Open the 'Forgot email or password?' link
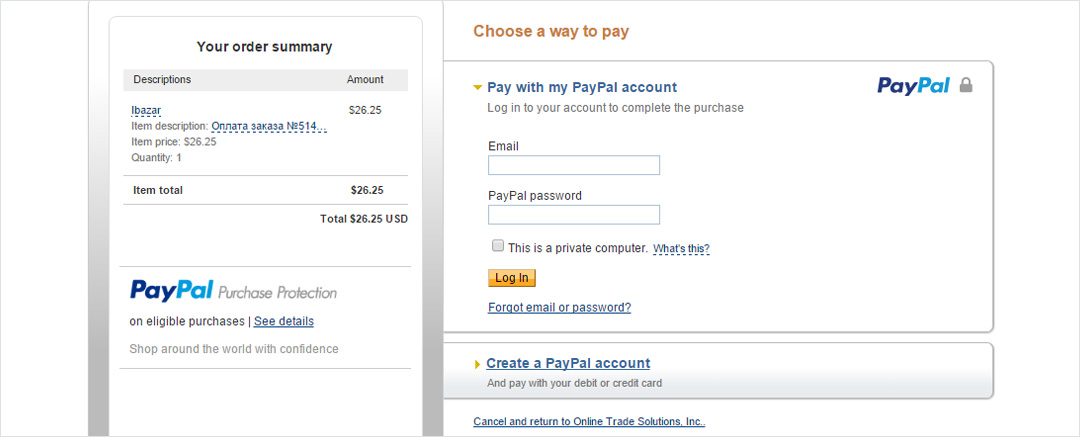This screenshot has height=437, width=1080. click(559, 307)
